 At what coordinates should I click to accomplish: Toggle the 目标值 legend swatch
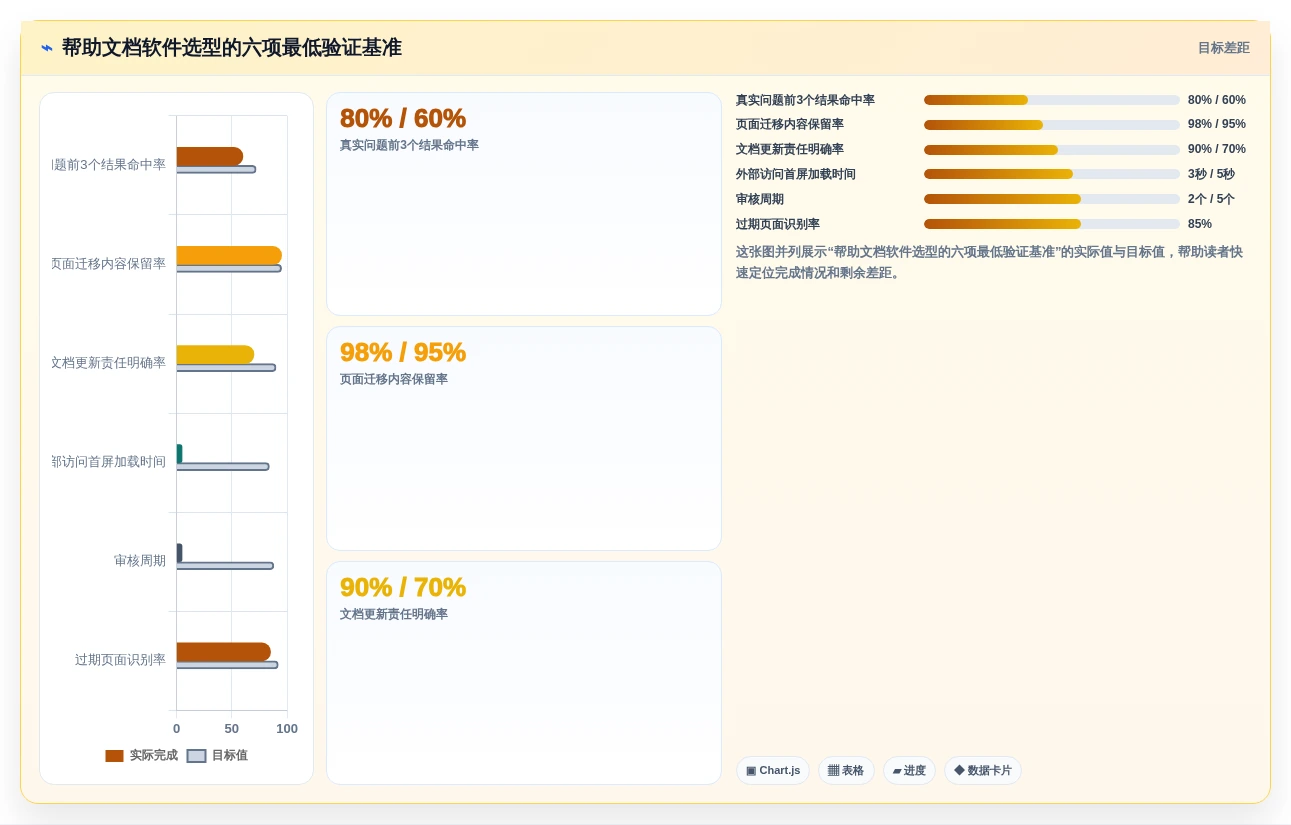pos(196,756)
